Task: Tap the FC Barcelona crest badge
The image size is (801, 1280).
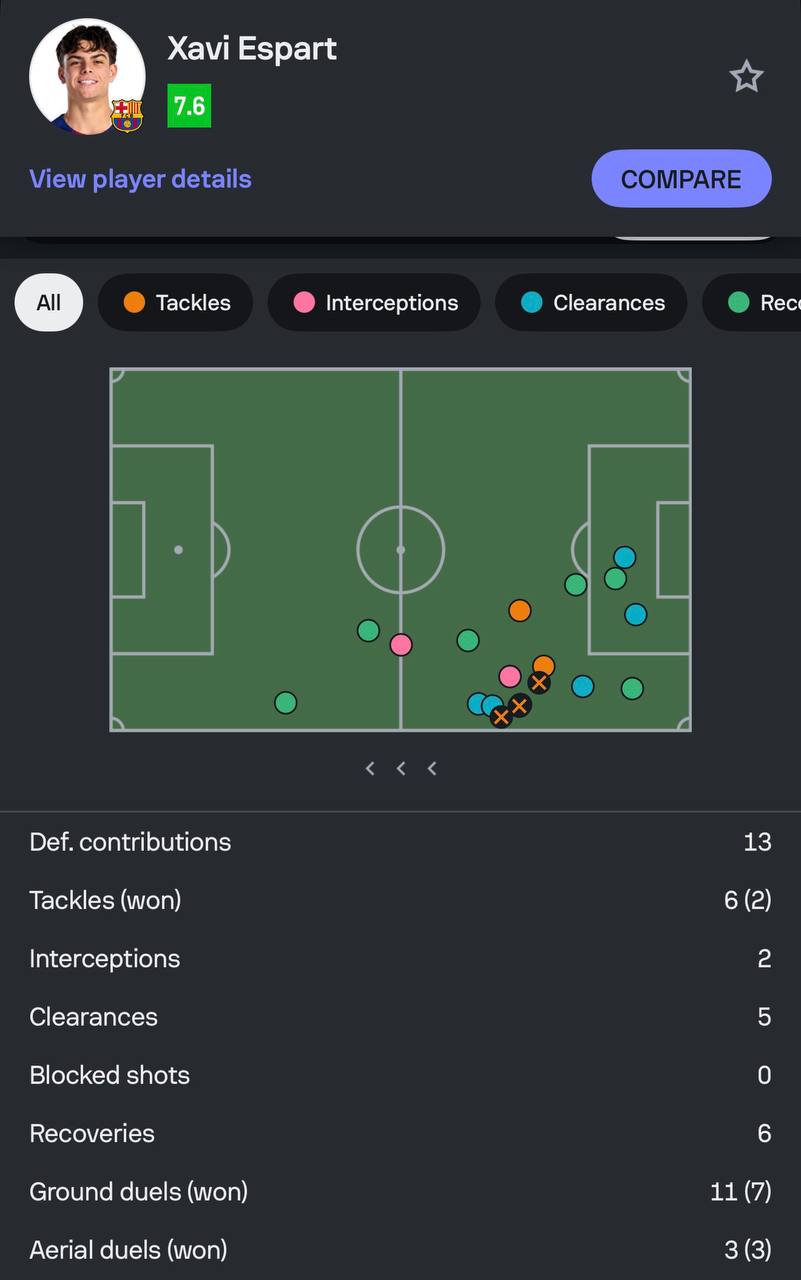Action: (x=127, y=115)
